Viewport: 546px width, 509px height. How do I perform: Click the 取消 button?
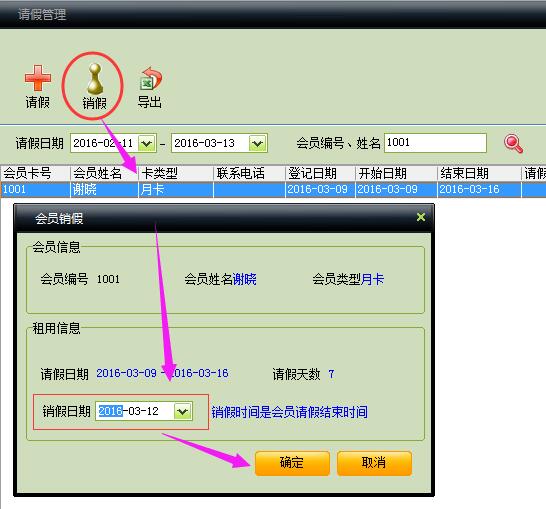[374, 463]
